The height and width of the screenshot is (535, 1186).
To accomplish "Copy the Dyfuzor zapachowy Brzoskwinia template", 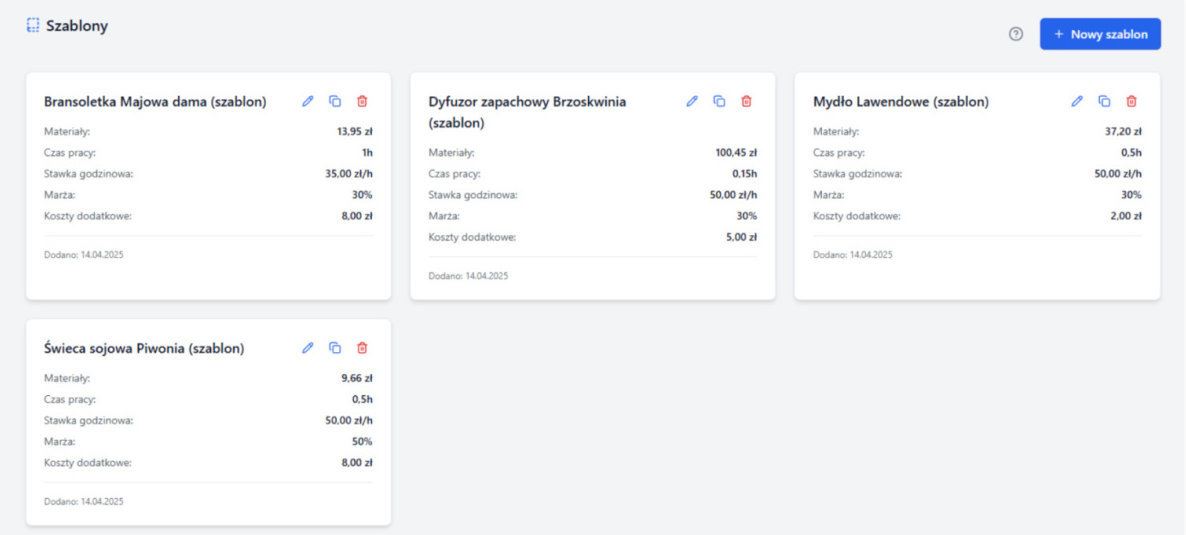I will tap(719, 101).
